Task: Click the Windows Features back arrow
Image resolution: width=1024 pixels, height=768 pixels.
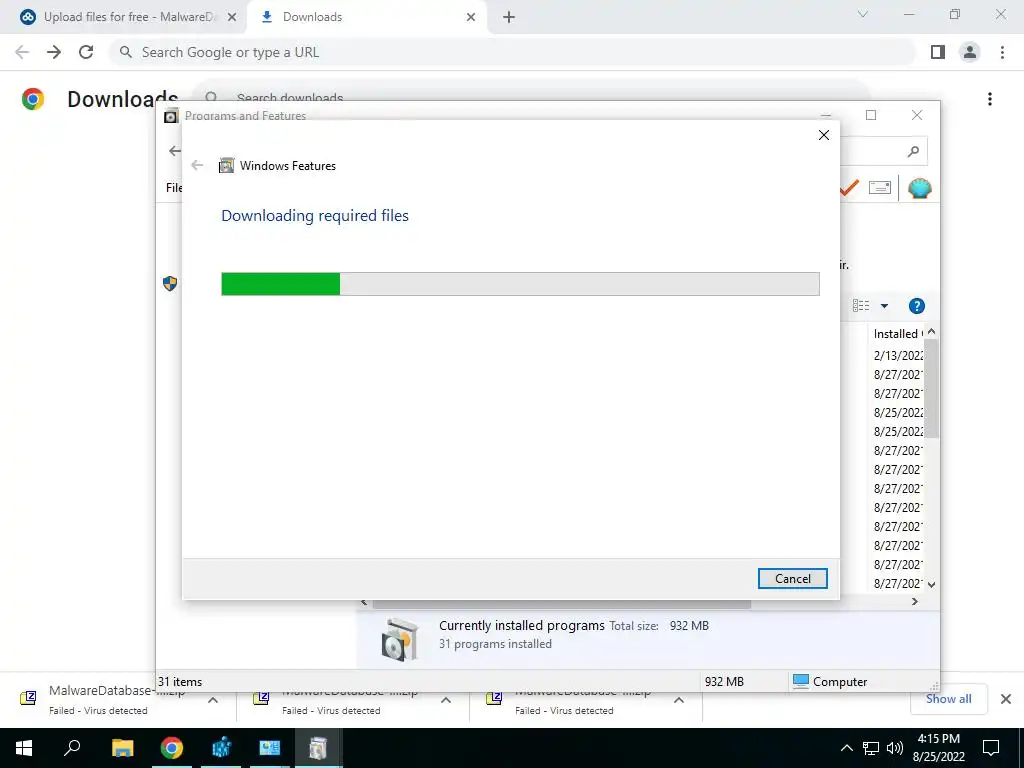Action: pos(197,165)
